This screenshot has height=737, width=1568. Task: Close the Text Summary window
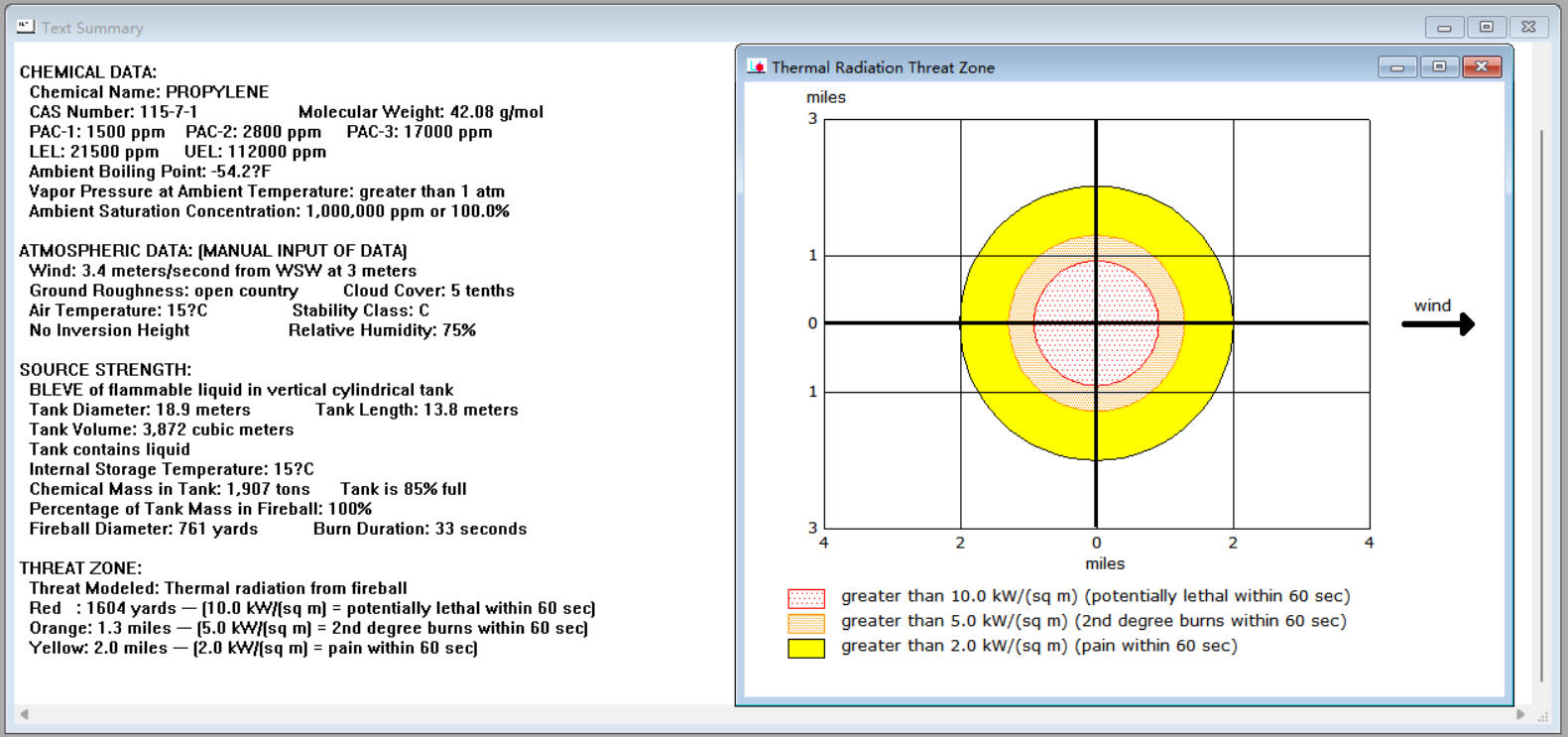pos(1528,27)
